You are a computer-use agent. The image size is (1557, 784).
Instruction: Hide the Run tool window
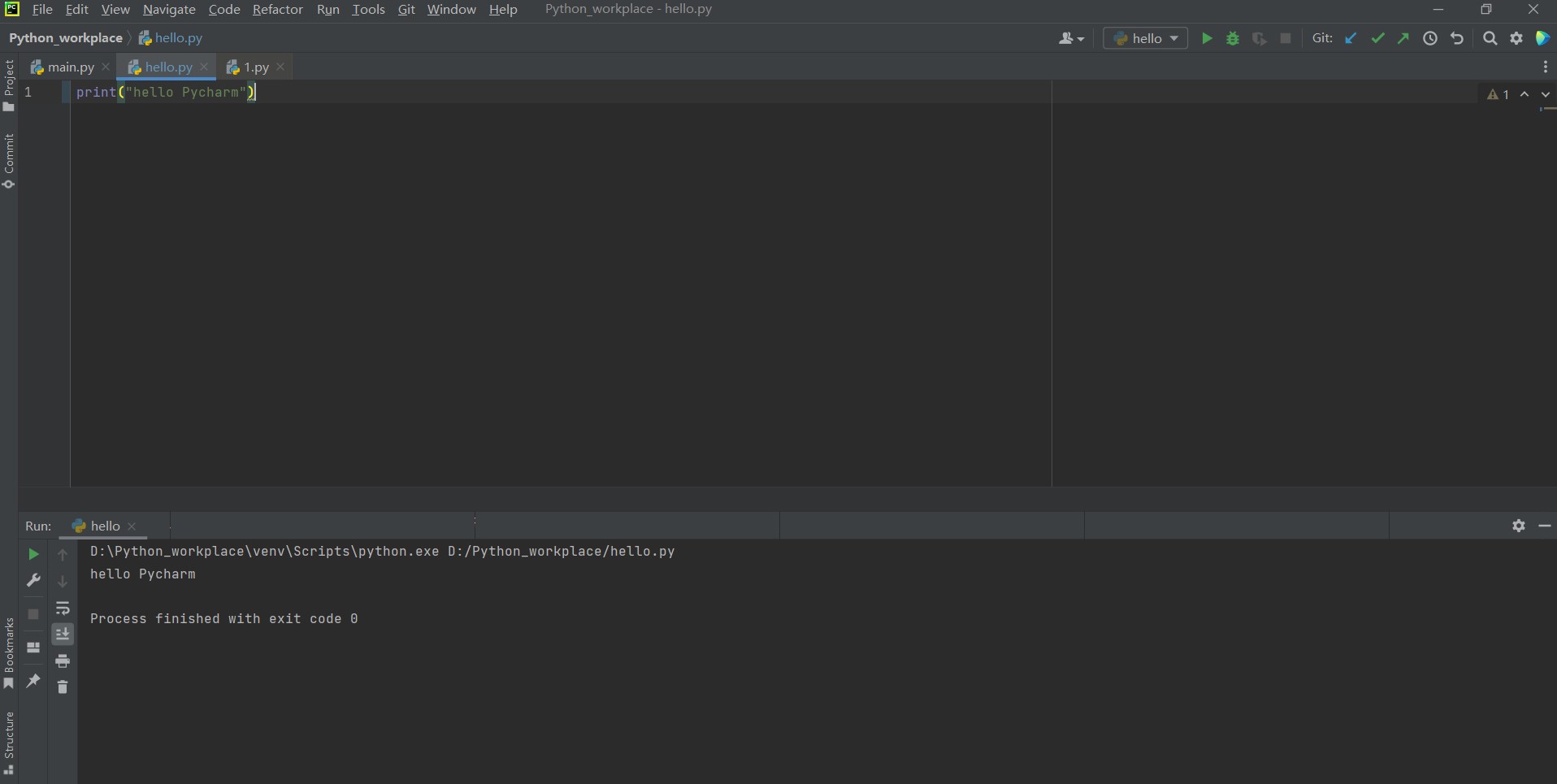click(x=1545, y=526)
